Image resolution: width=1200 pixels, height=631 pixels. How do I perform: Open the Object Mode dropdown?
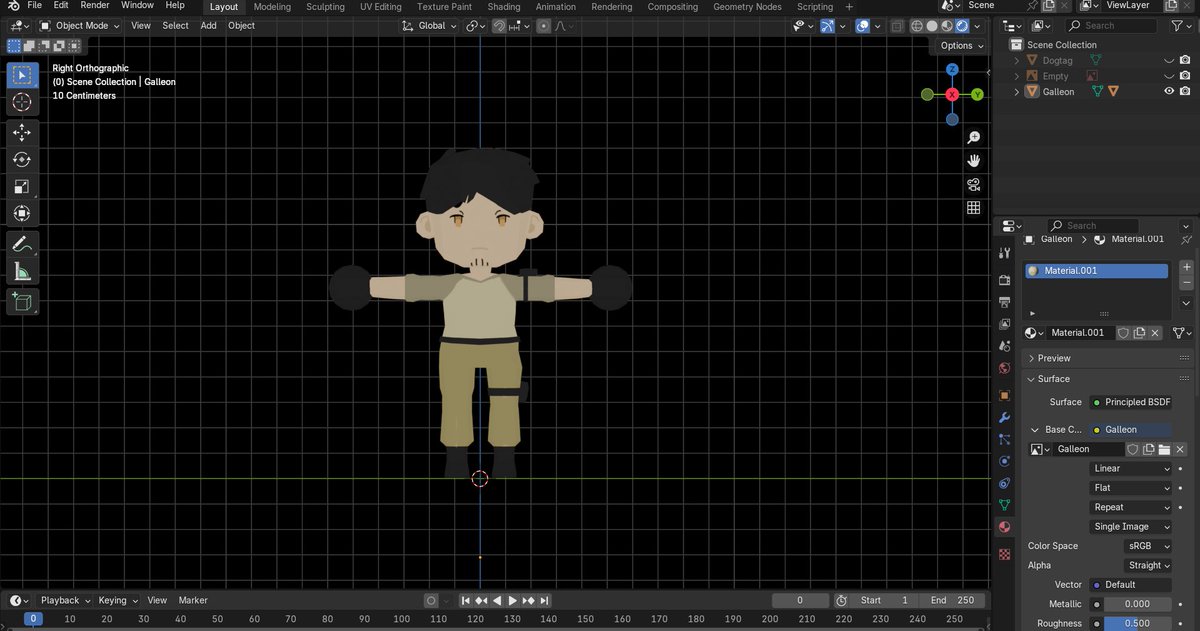point(81,26)
